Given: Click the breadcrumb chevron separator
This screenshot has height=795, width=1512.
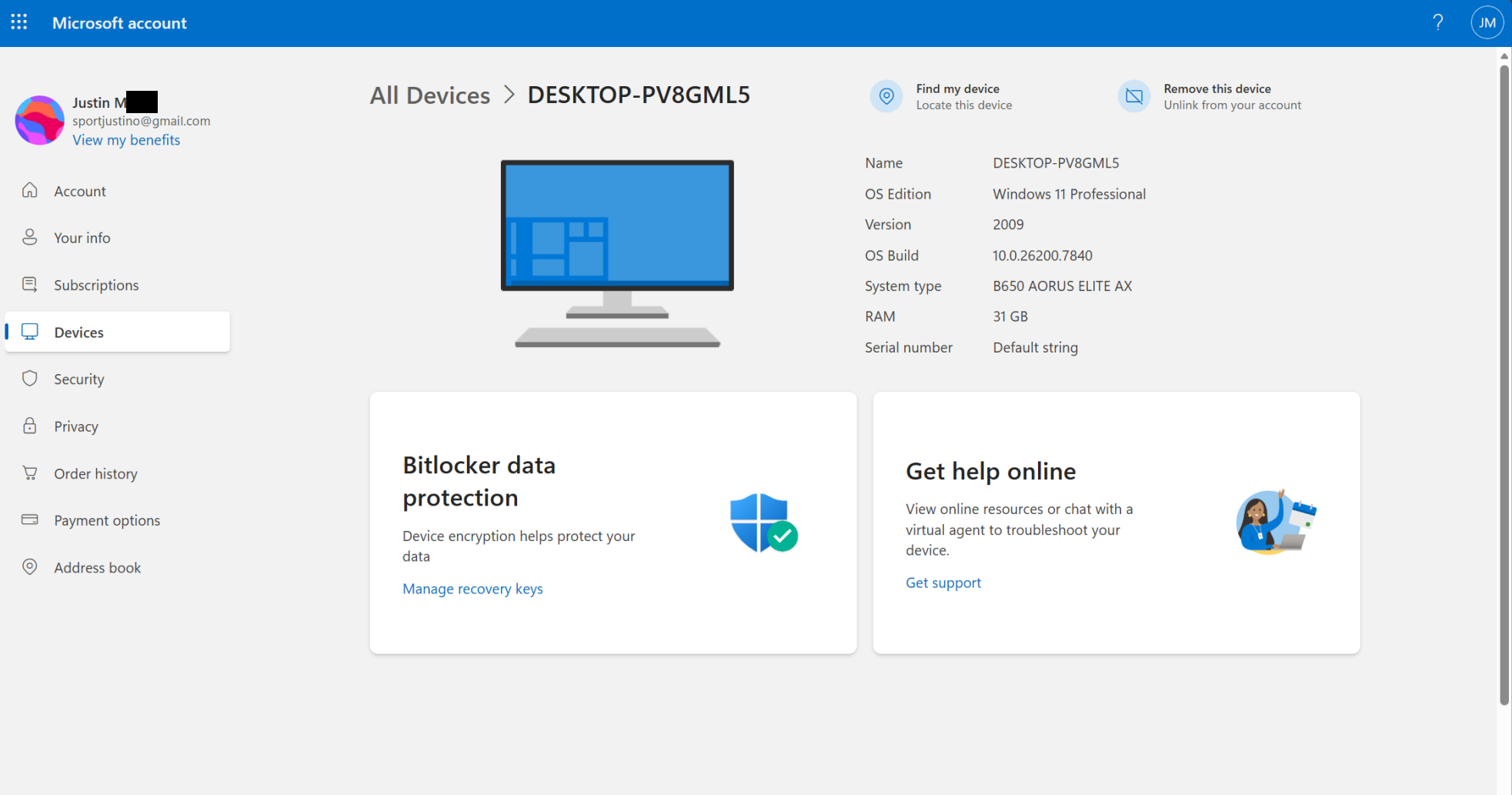Looking at the screenshot, I should tap(509, 95).
